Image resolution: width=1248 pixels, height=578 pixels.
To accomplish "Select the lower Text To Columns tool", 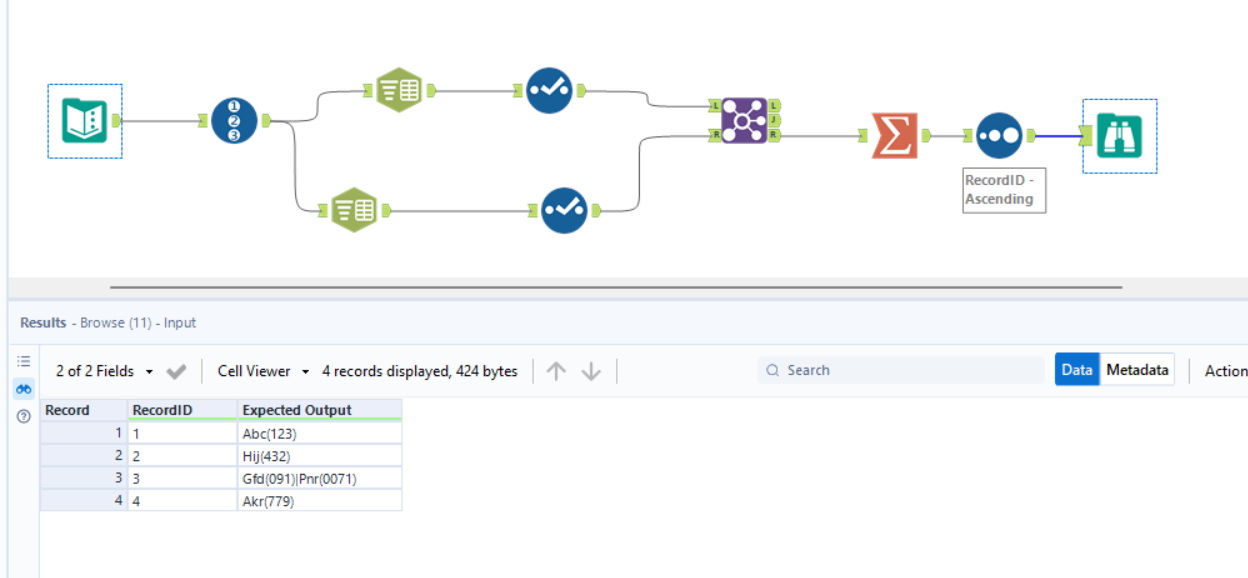I will 354,210.
